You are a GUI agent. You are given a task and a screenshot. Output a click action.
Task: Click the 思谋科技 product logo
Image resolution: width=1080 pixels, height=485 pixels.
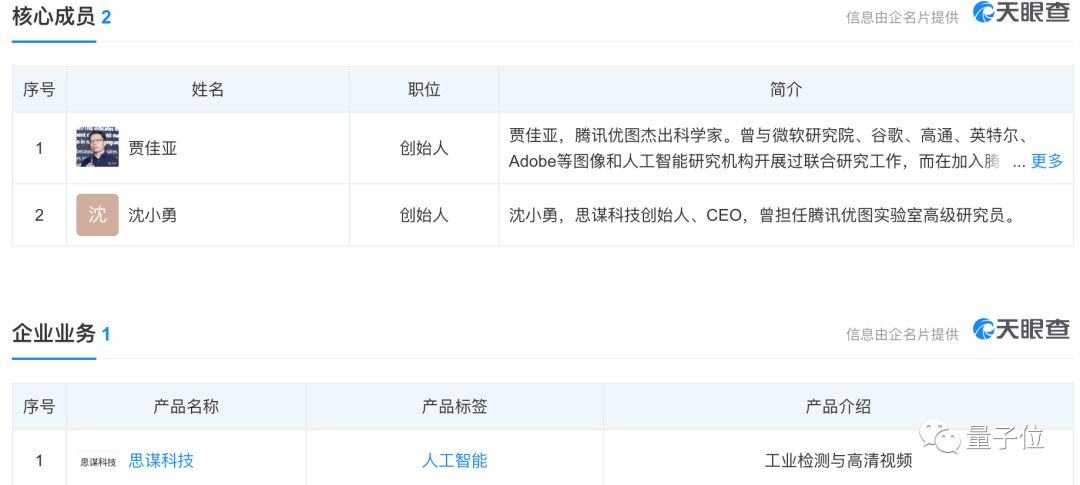pyautogui.click(x=98, y=461)
